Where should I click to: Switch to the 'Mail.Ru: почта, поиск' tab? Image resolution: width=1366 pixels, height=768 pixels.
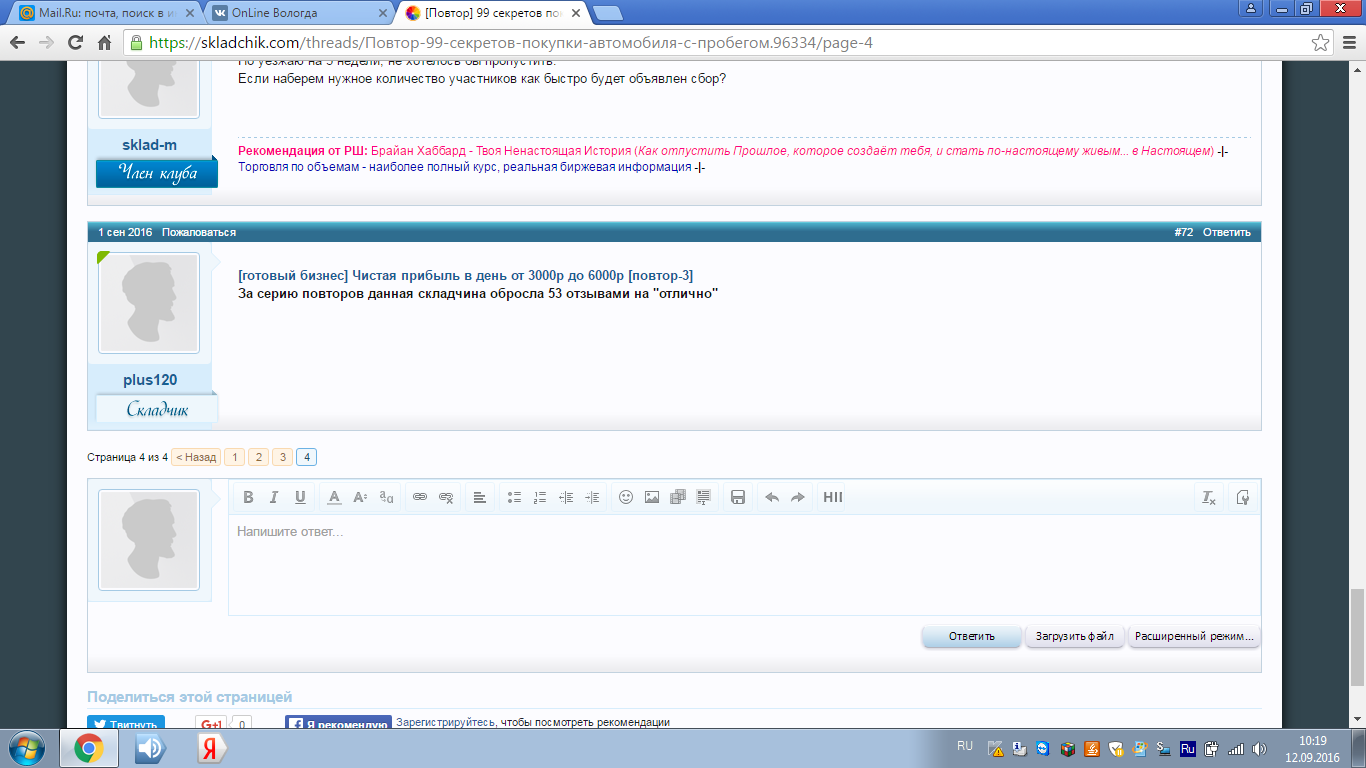click(x=106, y=13)
